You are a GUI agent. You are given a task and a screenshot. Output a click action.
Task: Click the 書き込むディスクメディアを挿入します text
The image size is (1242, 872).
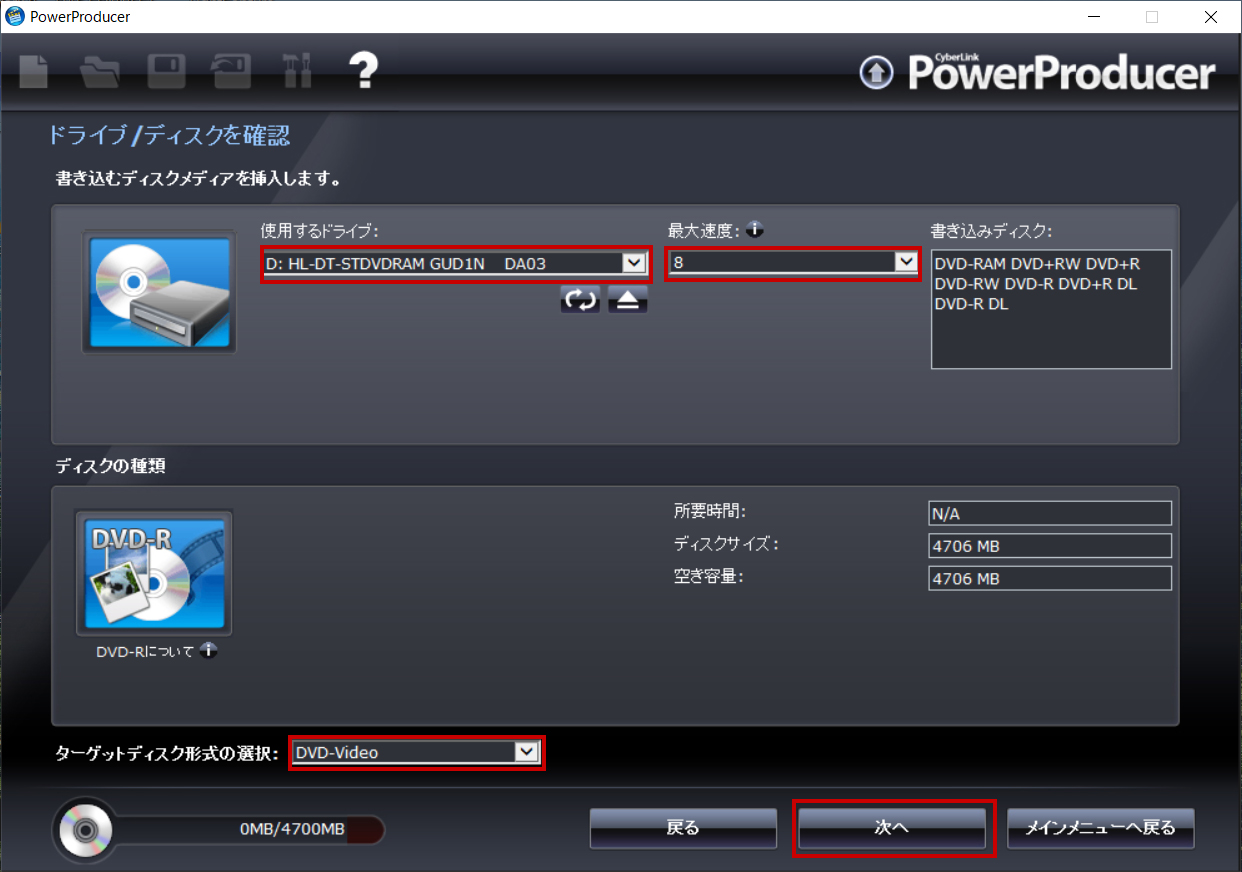[198, 180]
